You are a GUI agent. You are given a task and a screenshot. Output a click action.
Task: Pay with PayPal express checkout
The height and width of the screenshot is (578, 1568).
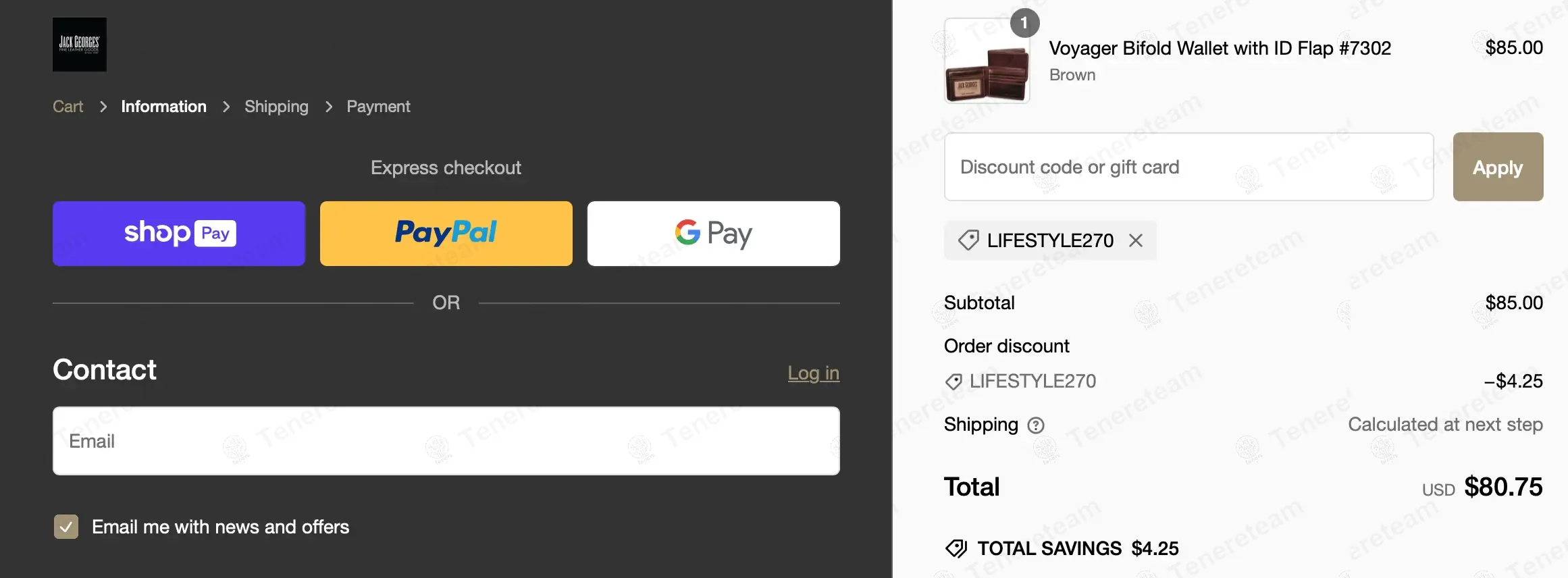click(x=446, y=234)
